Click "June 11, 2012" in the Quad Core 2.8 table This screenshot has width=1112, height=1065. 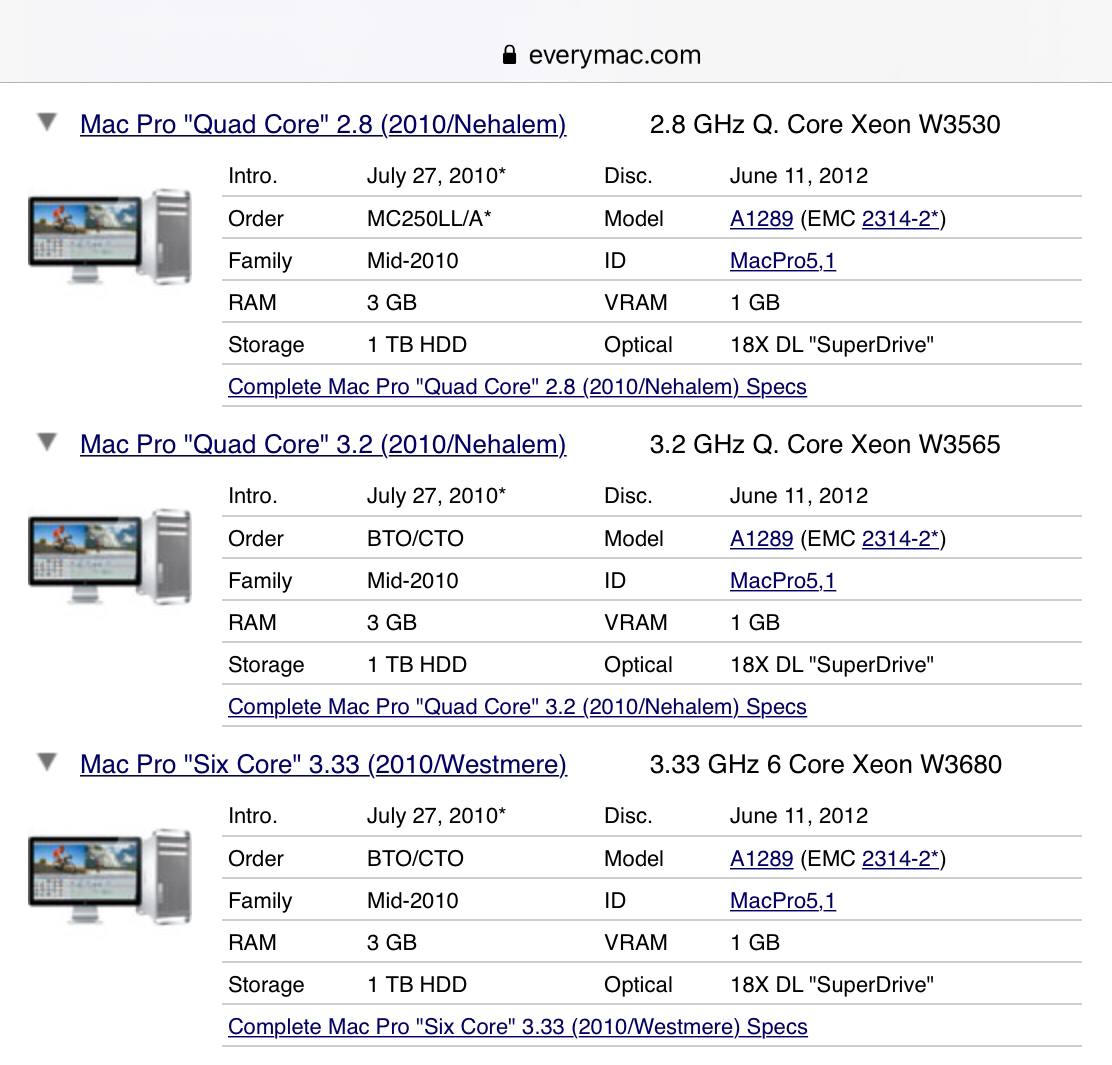[799, 176]
